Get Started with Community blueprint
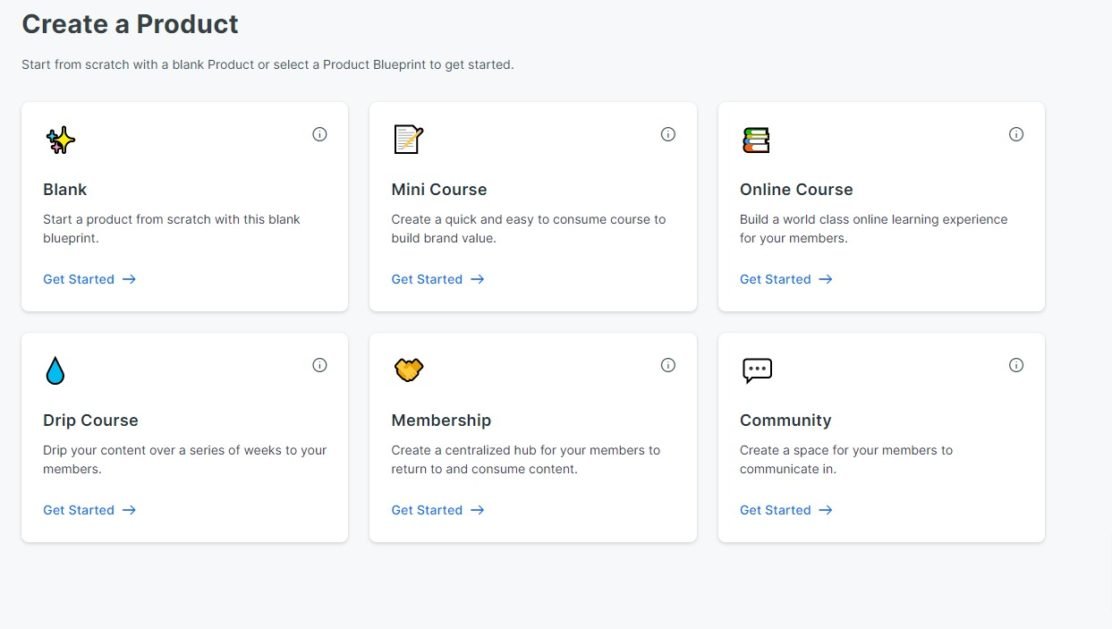The image size is (1112, 629). [x=786, y=510]
